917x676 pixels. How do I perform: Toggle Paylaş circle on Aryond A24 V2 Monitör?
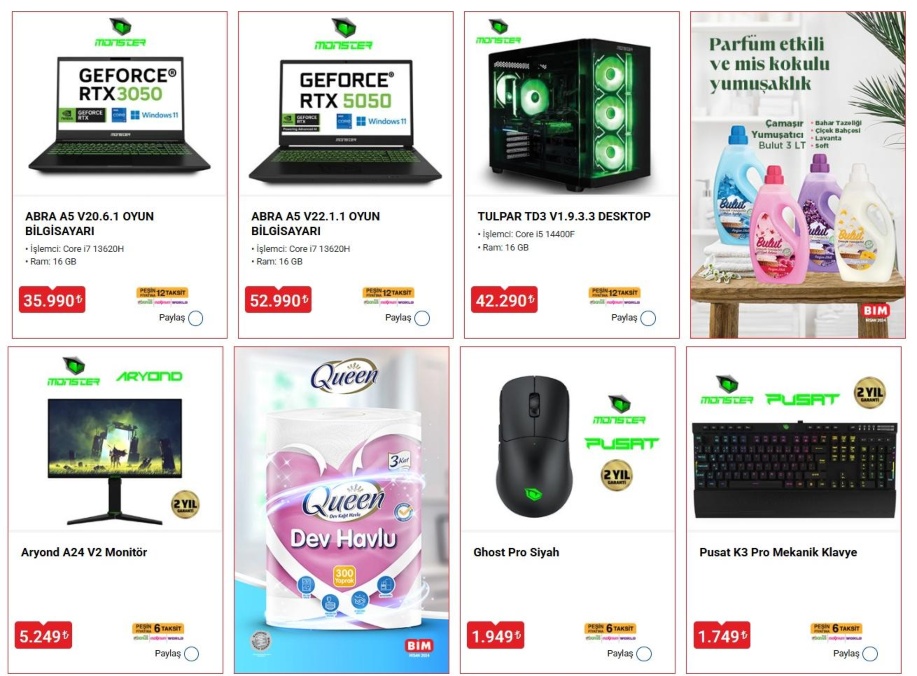pos(191,654)
